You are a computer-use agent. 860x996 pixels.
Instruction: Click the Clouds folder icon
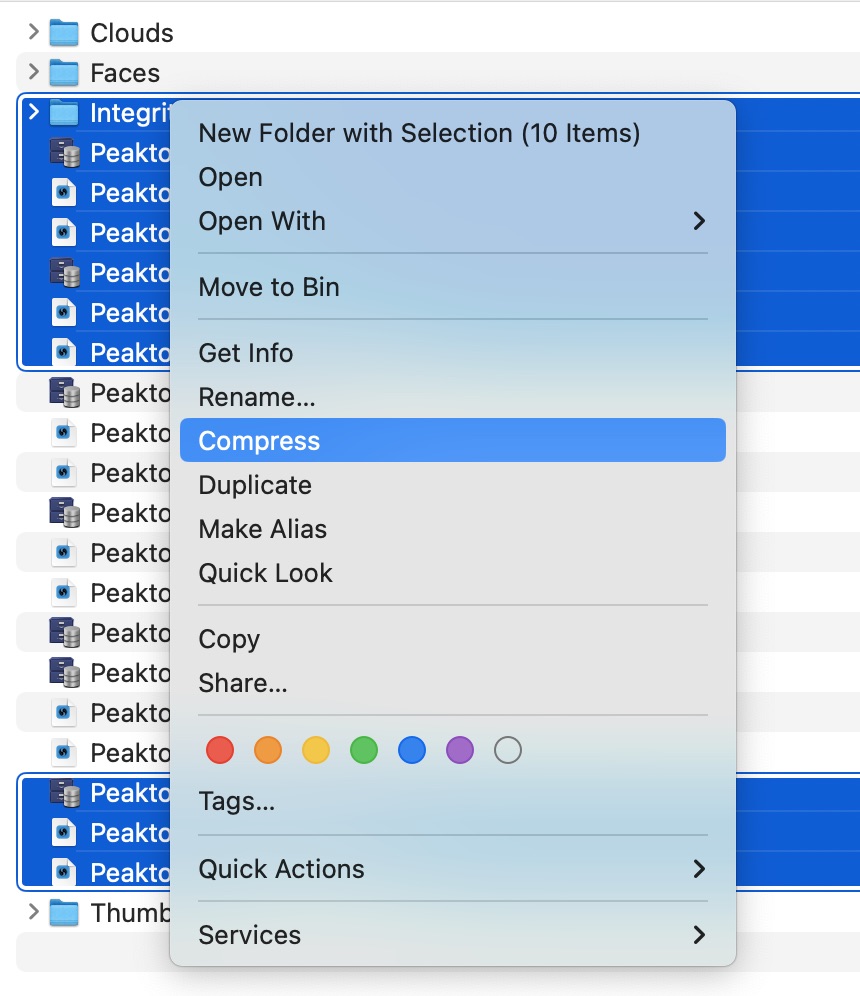tap(64, 33)
